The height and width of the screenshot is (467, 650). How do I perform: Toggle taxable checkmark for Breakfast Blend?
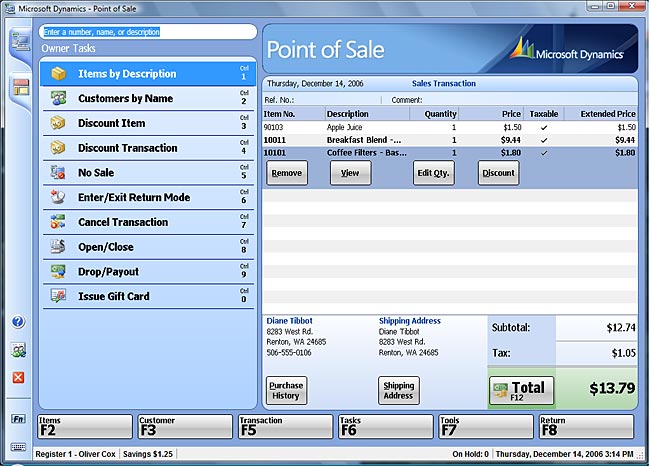point(544,140)
